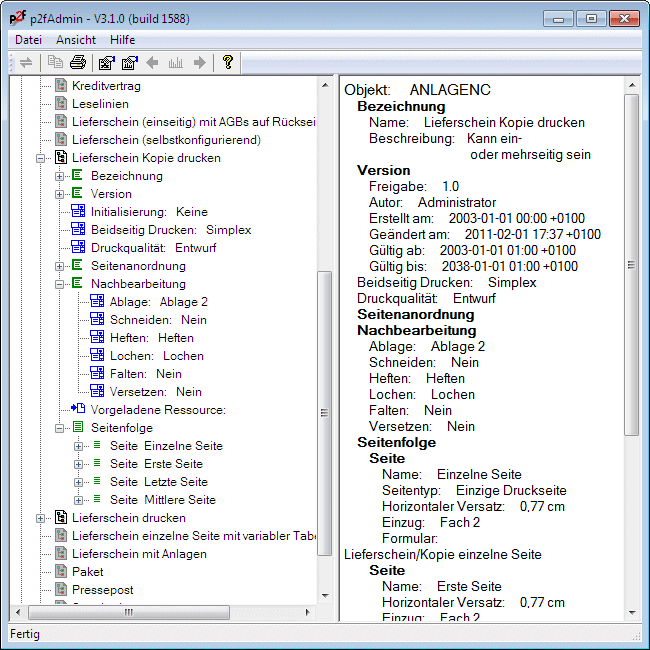Click the document icon beside Paket

tap(60, 572)
